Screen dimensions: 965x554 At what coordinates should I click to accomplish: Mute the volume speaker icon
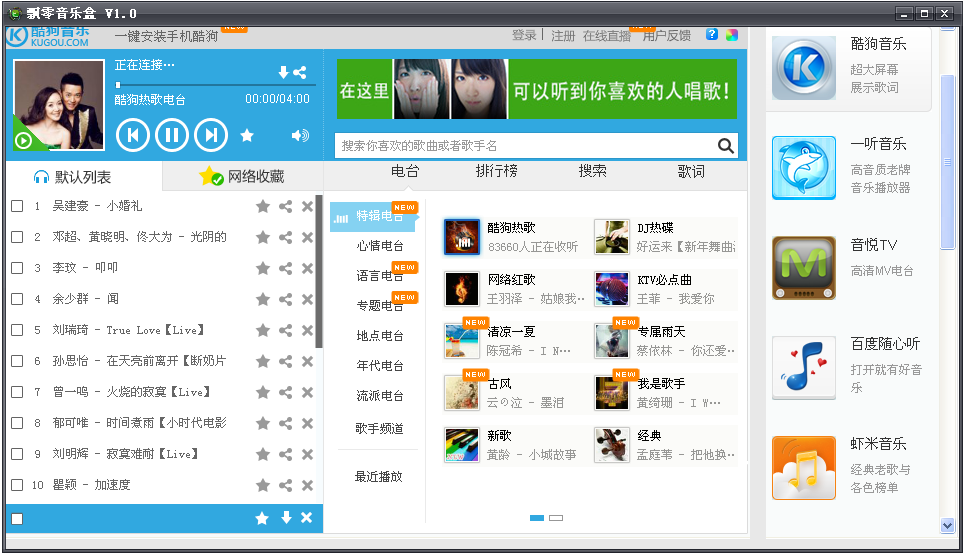tap(300, 135)
